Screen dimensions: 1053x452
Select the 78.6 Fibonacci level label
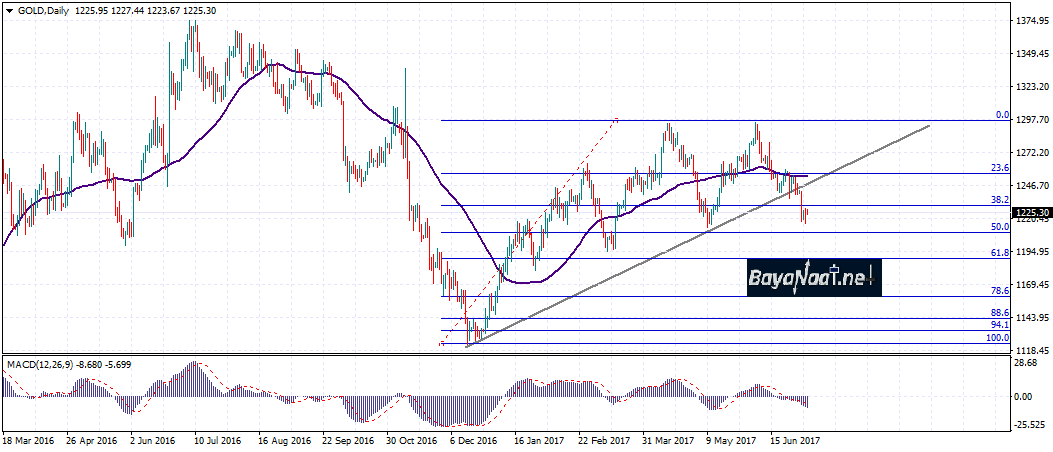(998, 290)
